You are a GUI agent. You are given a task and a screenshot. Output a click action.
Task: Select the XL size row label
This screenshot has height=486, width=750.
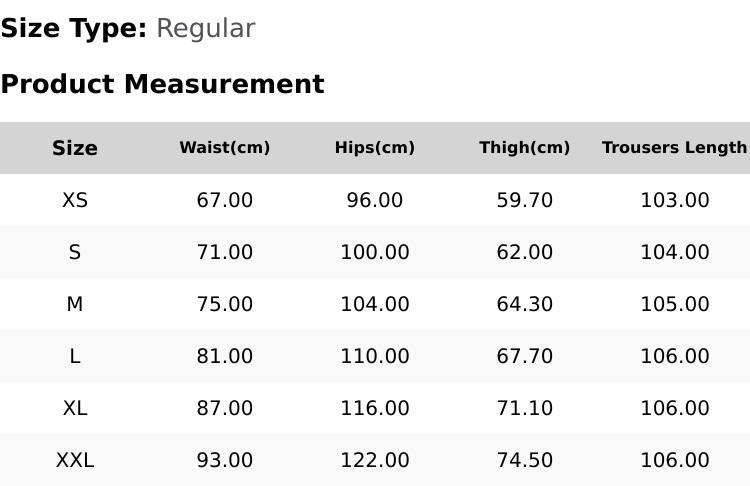pos(75,409)
